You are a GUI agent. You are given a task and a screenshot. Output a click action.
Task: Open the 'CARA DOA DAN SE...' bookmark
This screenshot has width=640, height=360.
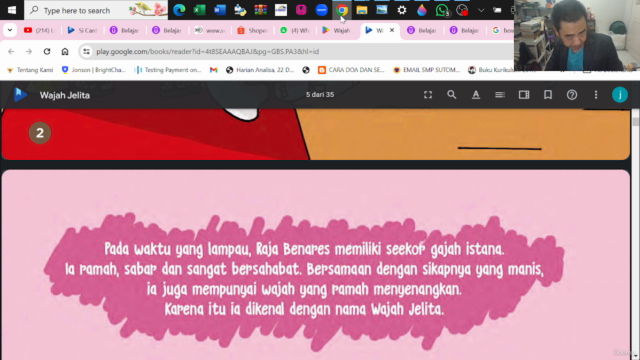[x=351, y=70]
